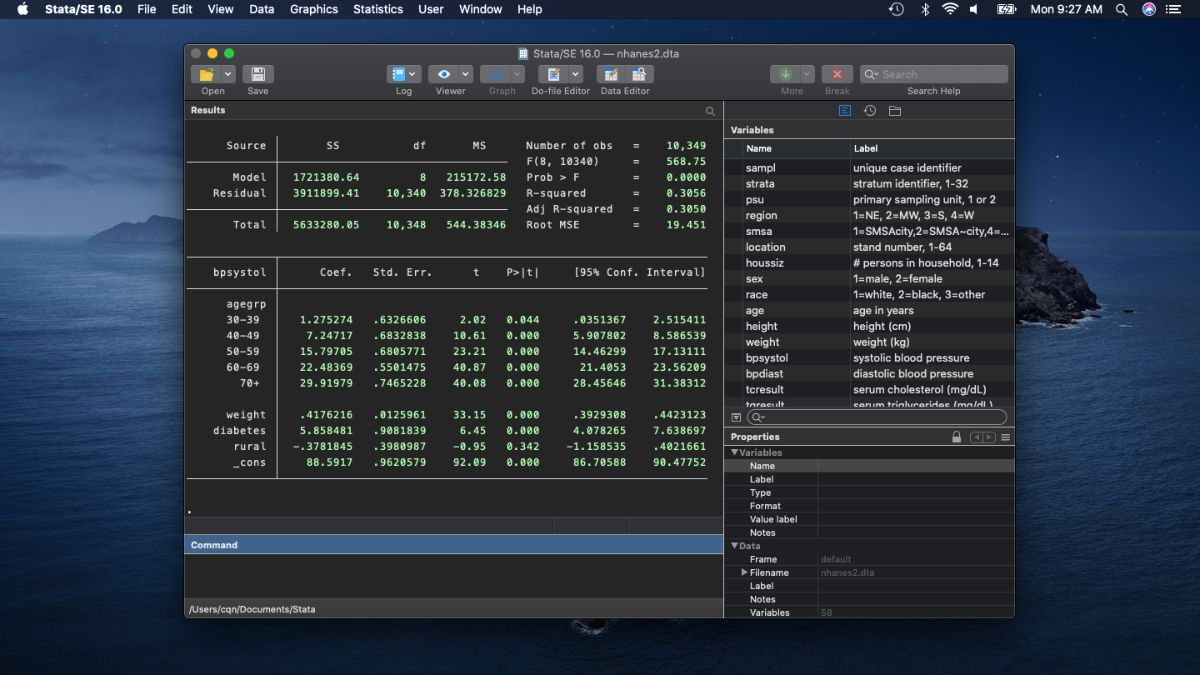Viewport: 1200px width, 675px height.
Task: Click the green More arrow button
Action: [785, 74]
